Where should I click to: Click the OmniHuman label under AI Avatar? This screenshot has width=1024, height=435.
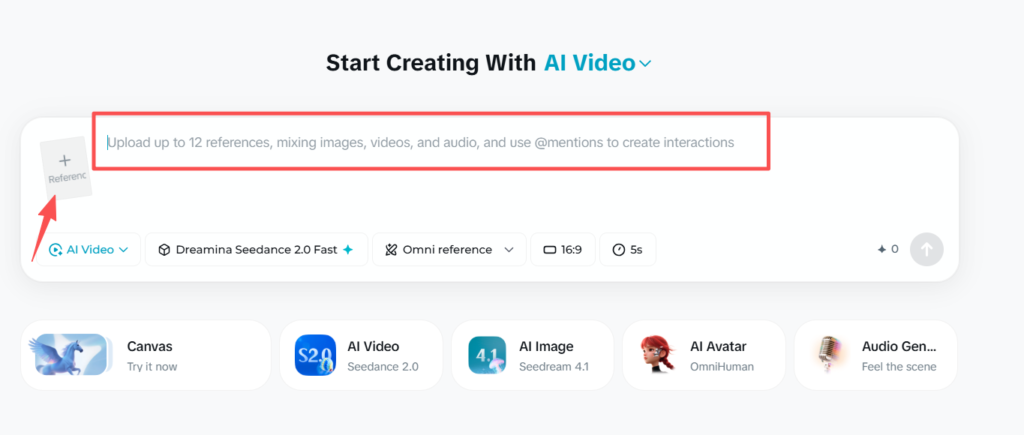coord(722,366)
